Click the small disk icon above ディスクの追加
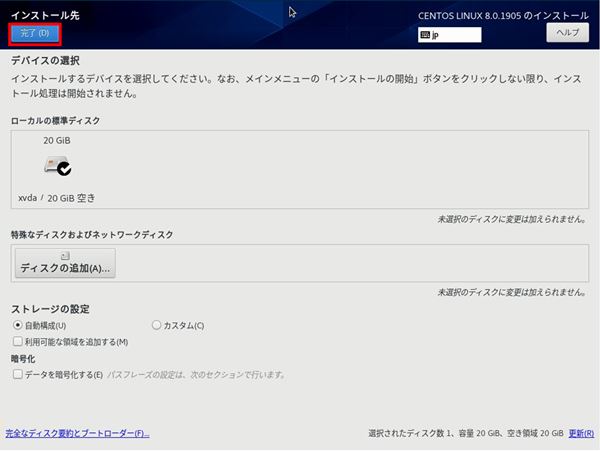The image size is (600, 451). (65, 256)
